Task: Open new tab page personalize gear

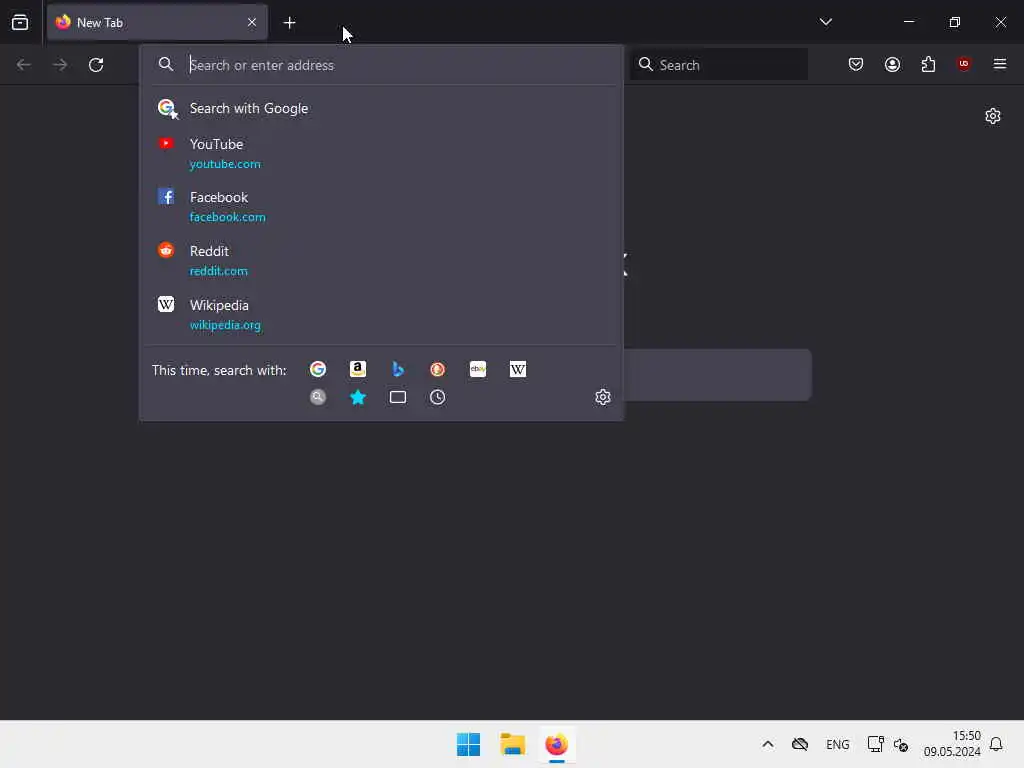Action: (993, 116)
